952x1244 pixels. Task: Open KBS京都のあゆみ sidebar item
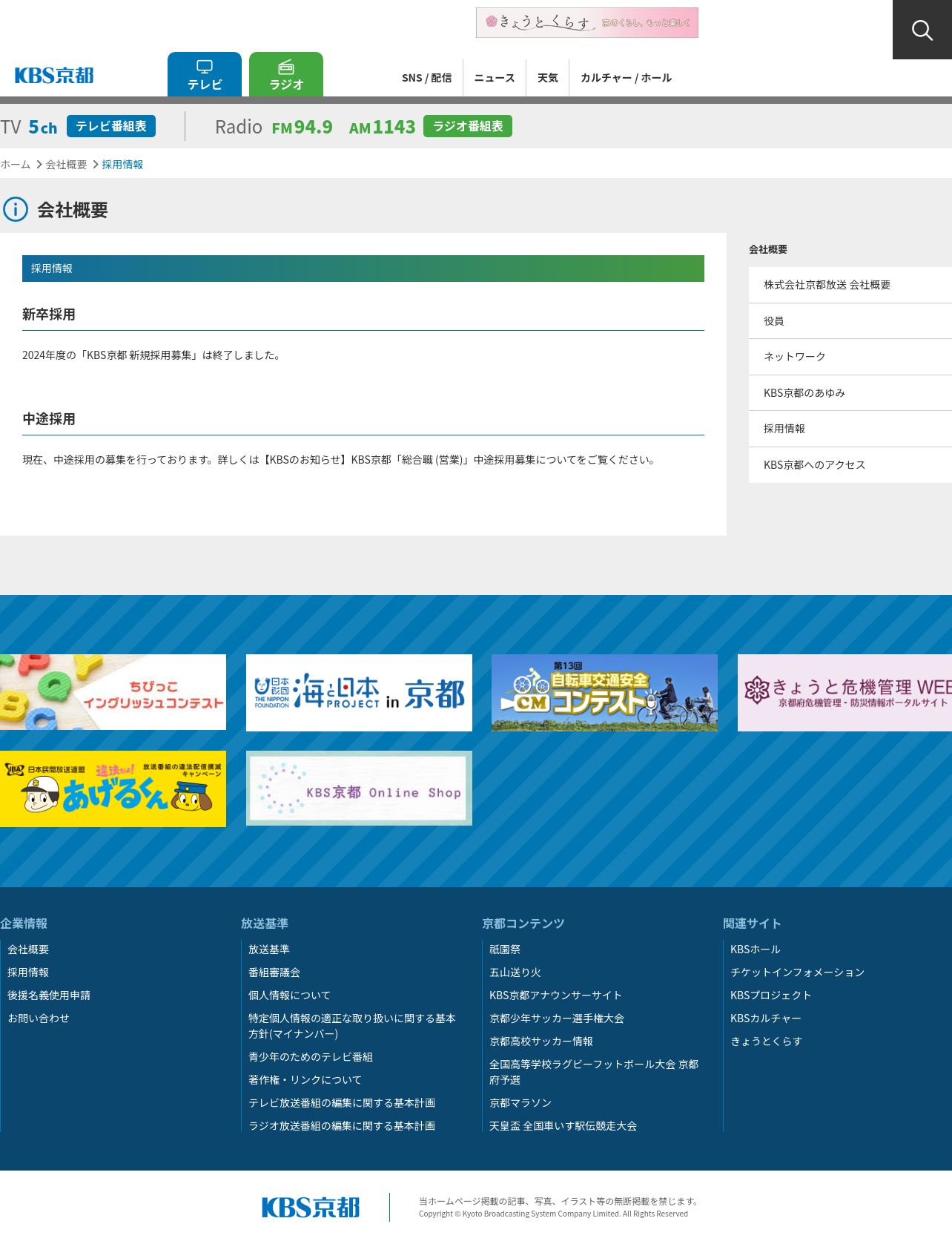[x=850, y=393]
